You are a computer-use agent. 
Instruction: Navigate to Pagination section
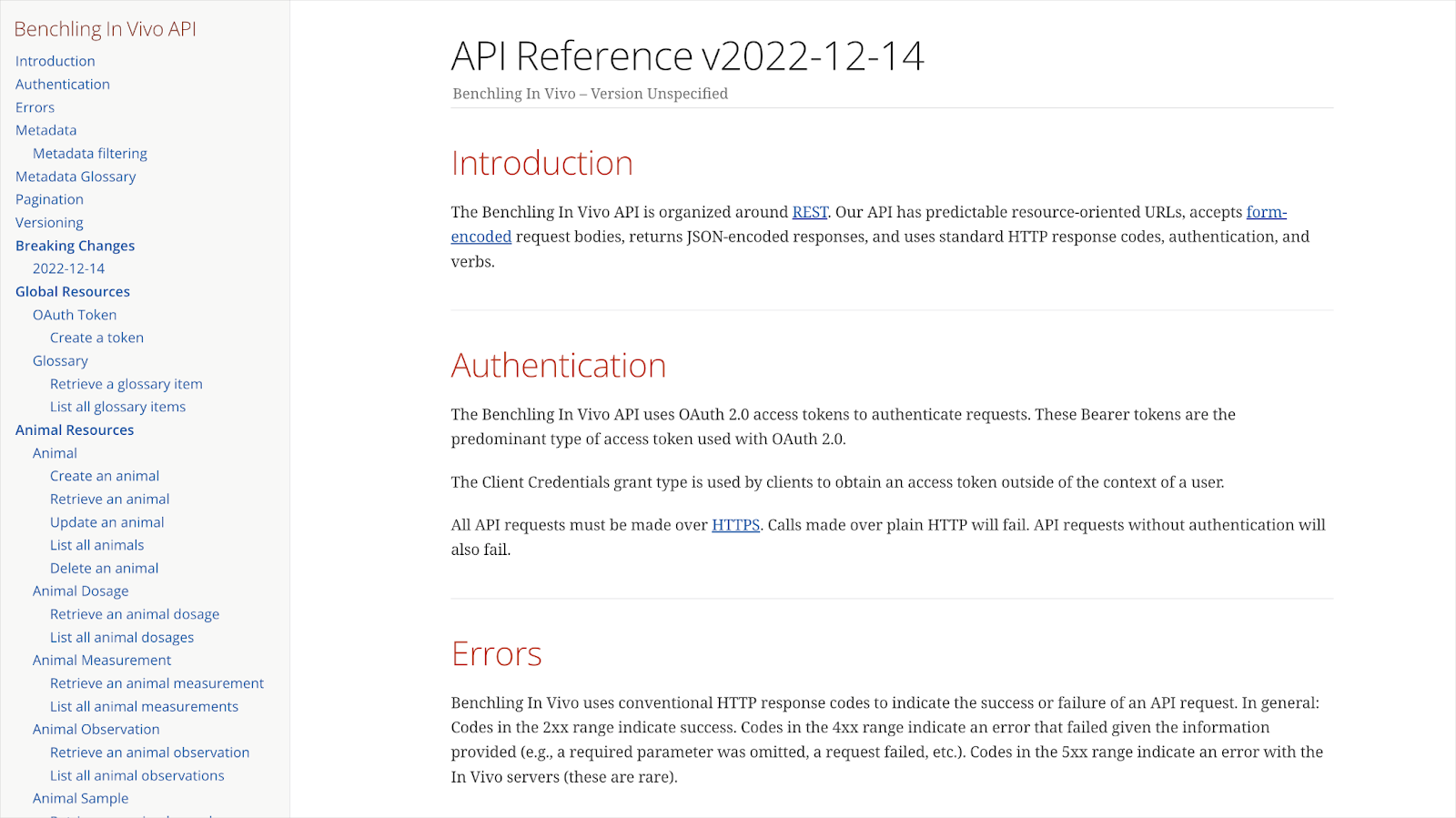point(49,199)
